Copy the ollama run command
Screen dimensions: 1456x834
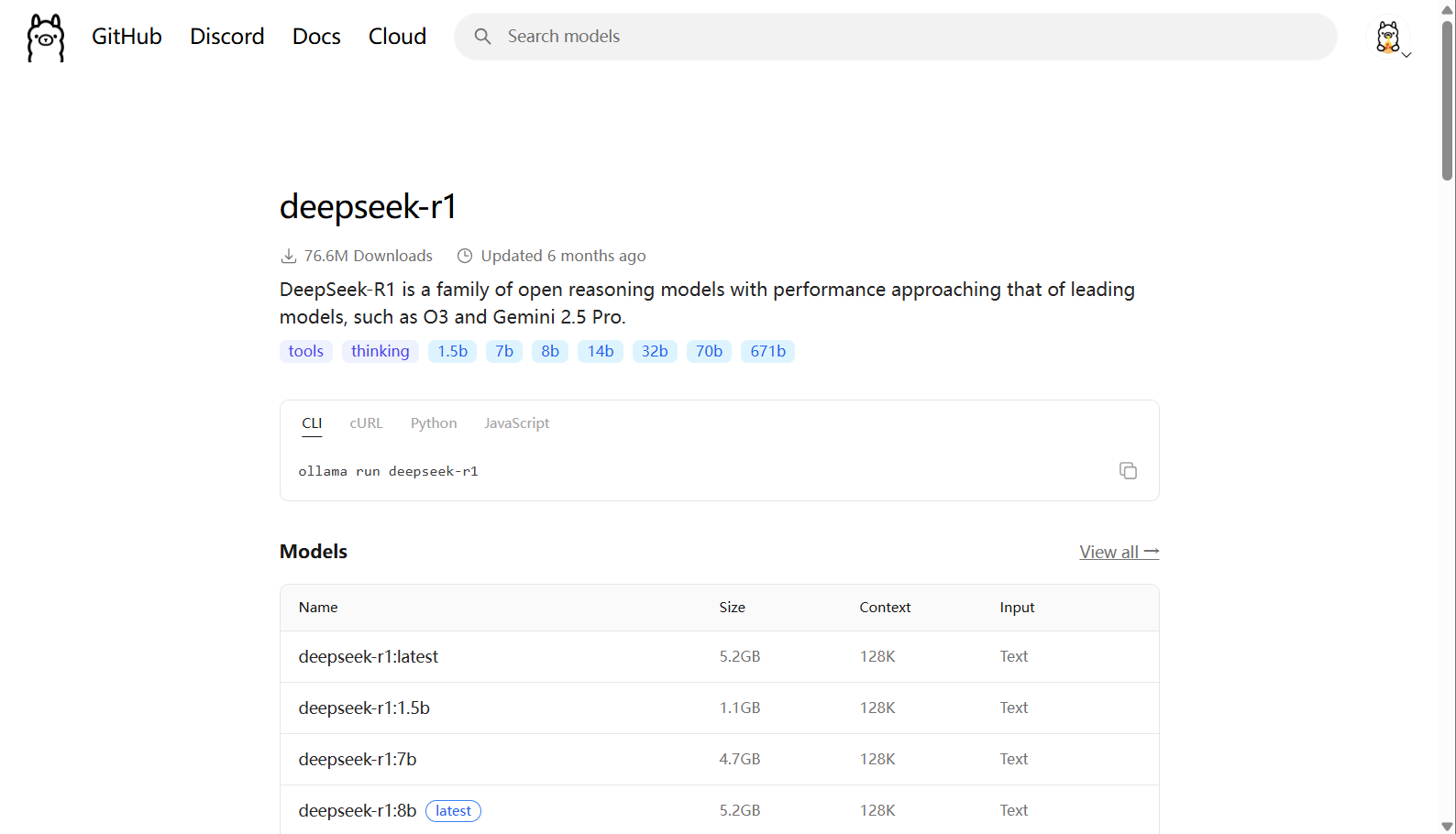pos(1128,470)
